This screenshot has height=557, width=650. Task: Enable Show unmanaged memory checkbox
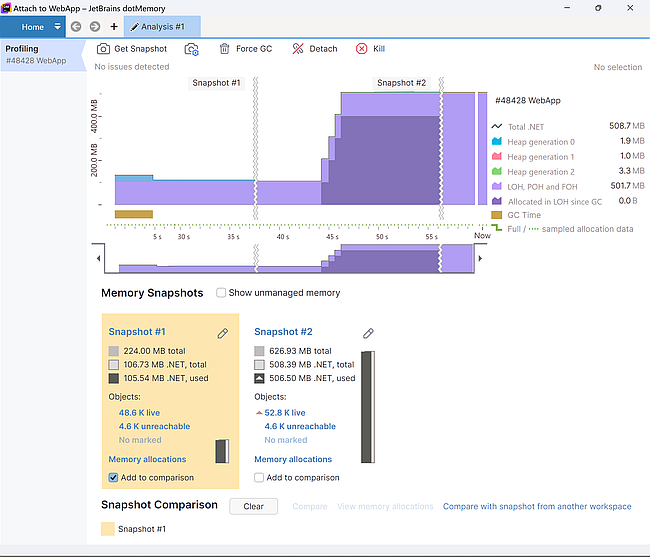point(221,293)
